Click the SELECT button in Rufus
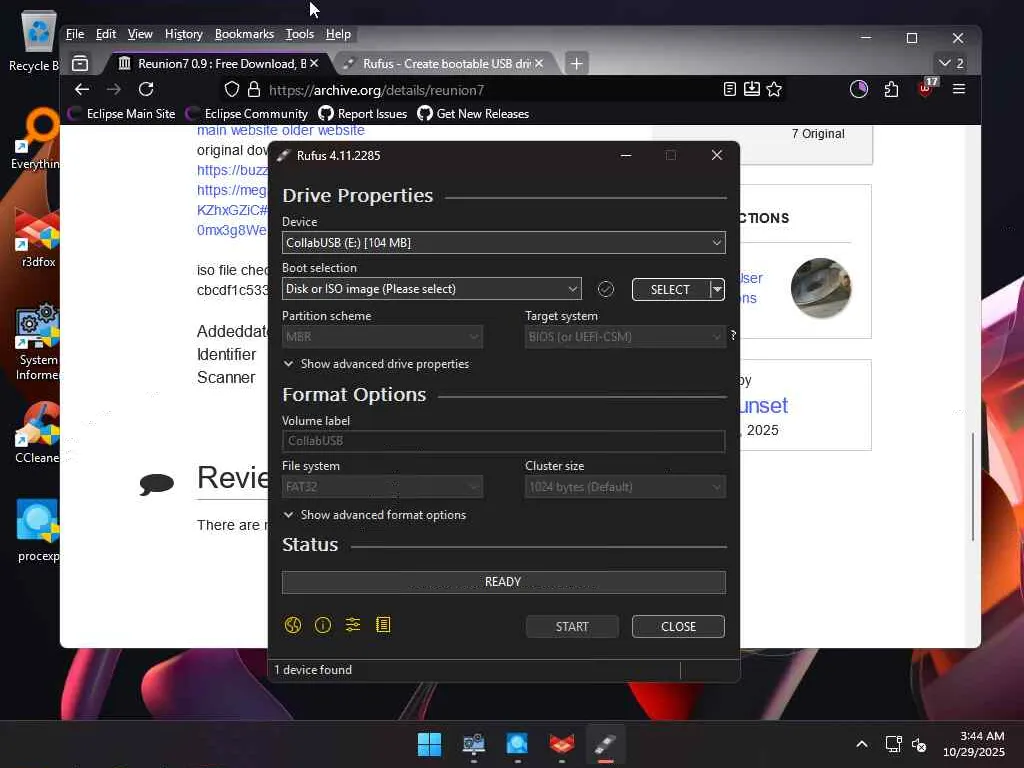This screenshot has width=1024, height=768. pyautogui.click(x=670, y=289)
